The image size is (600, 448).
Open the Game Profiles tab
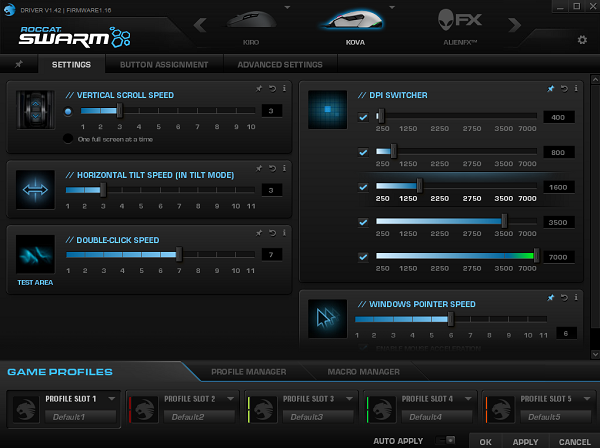coord(60,372)
